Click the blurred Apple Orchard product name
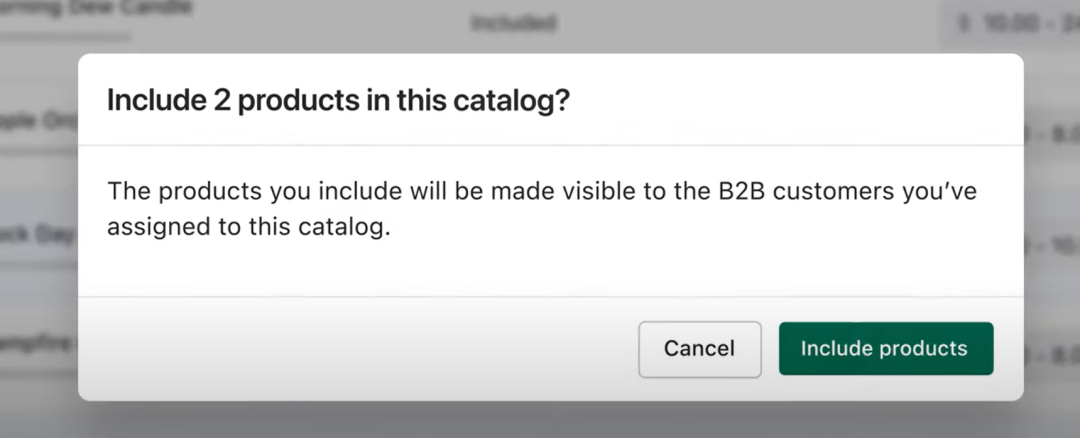Screen dimensions: 1080x438 pos(39,121)
